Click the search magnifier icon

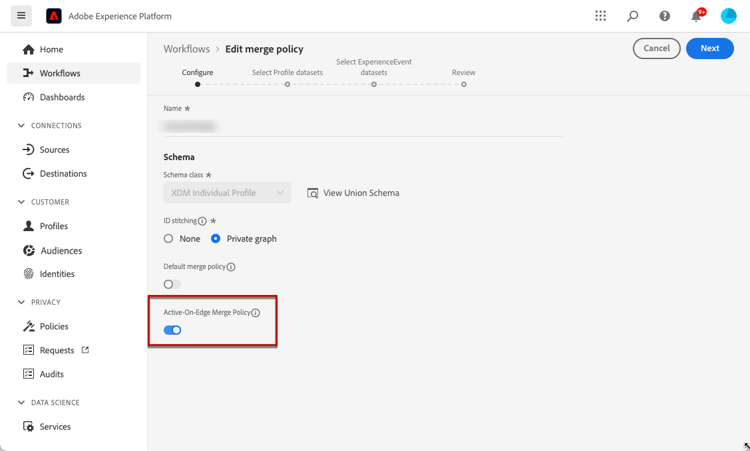[632, 16]
